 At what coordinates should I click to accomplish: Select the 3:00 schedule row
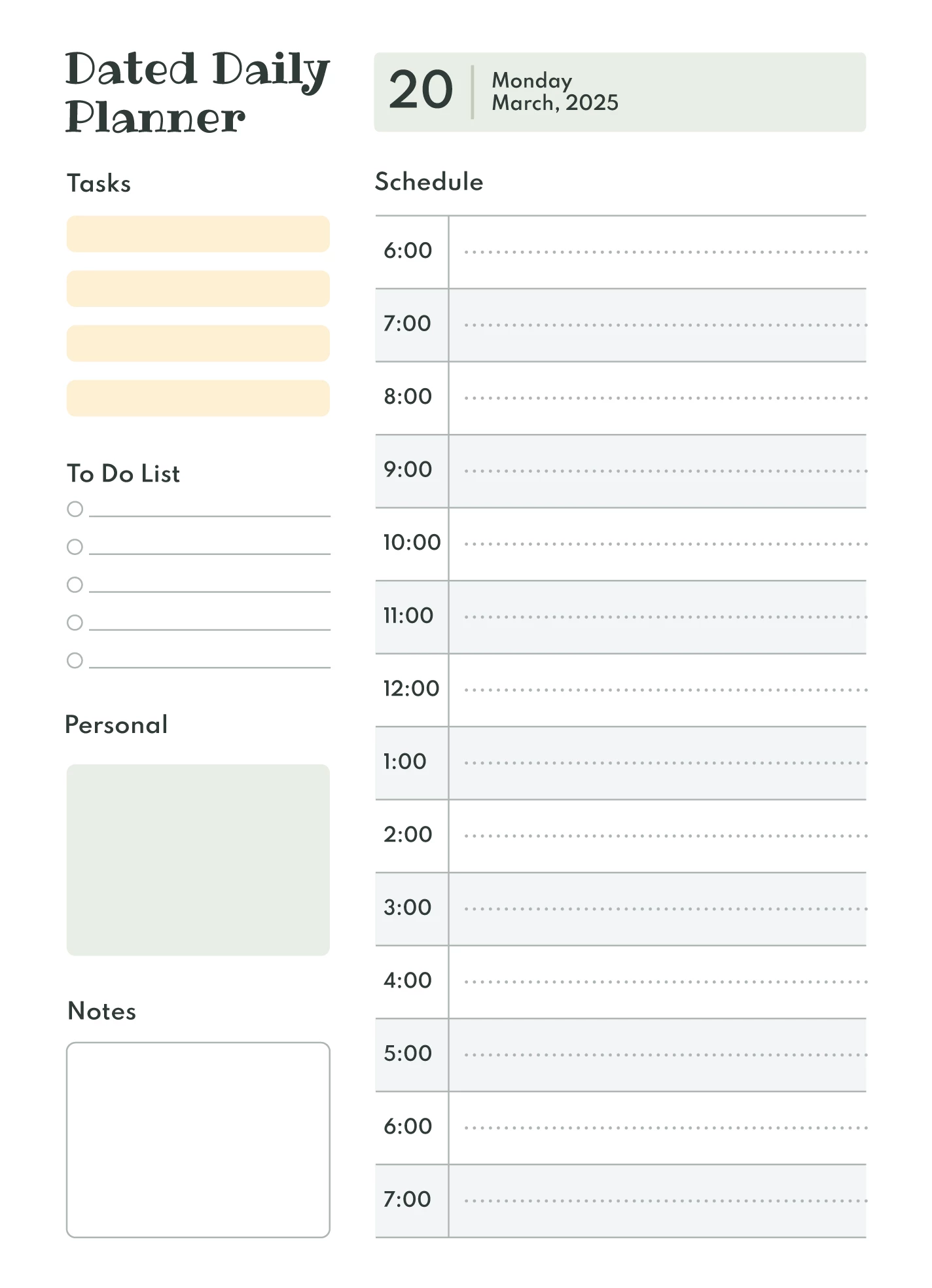coord(657,908)
